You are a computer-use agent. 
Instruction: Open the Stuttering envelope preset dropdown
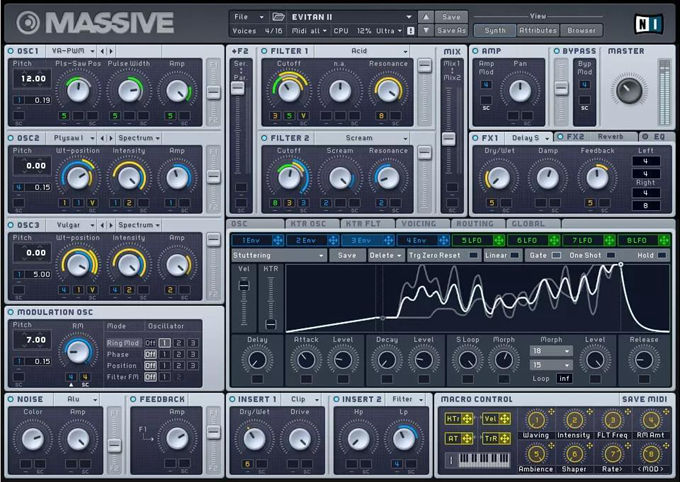click(x=278, y=256)
